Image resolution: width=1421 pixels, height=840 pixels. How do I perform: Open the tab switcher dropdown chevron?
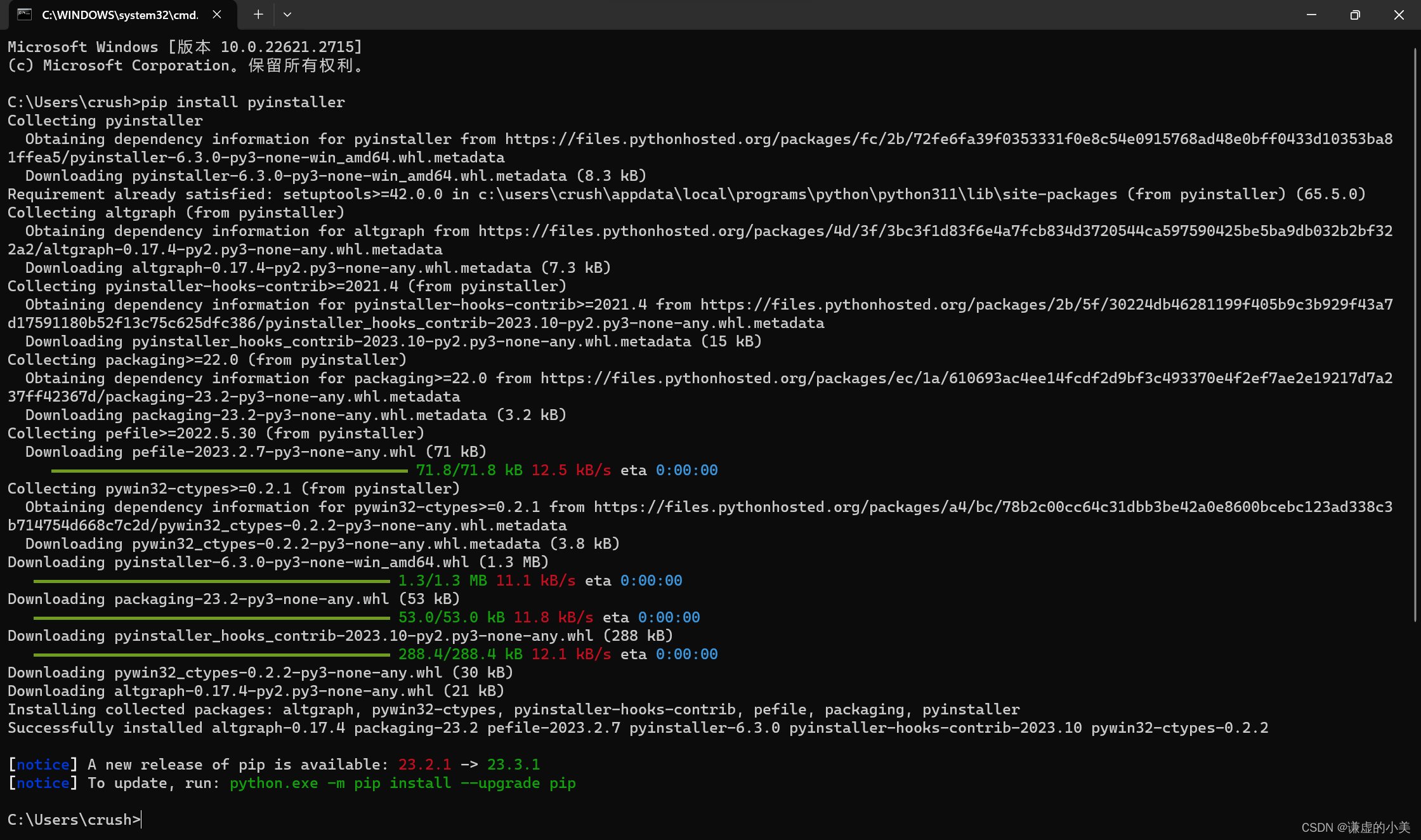[287, 15]
